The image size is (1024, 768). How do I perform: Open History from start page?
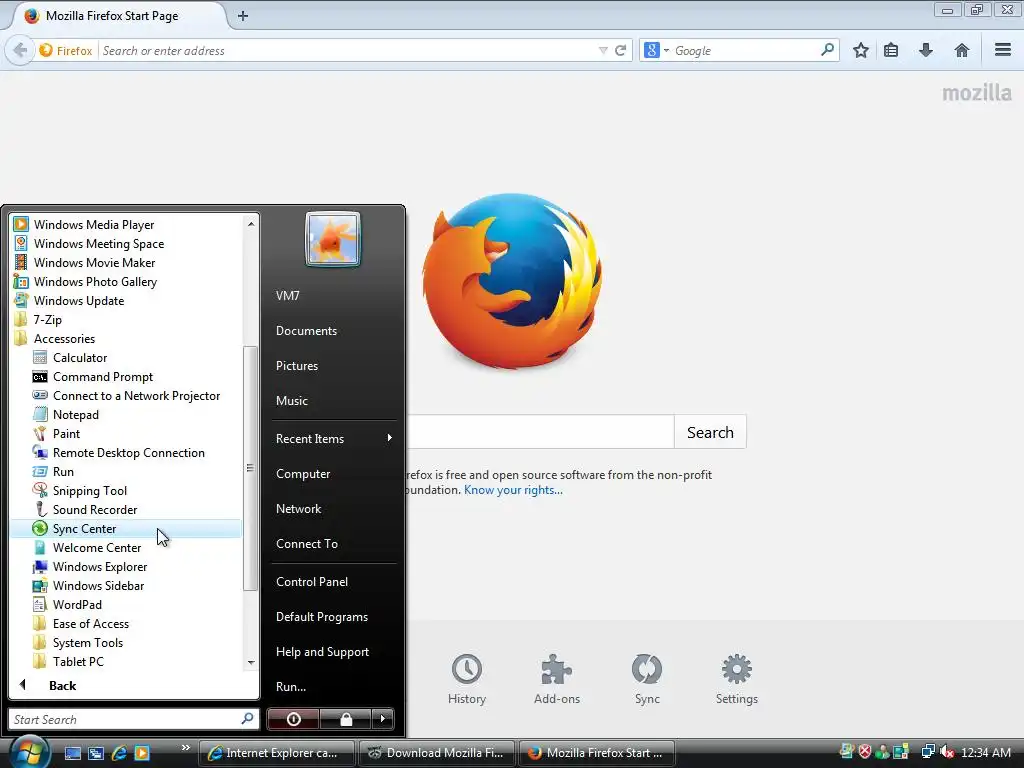(x=466, y=679)
